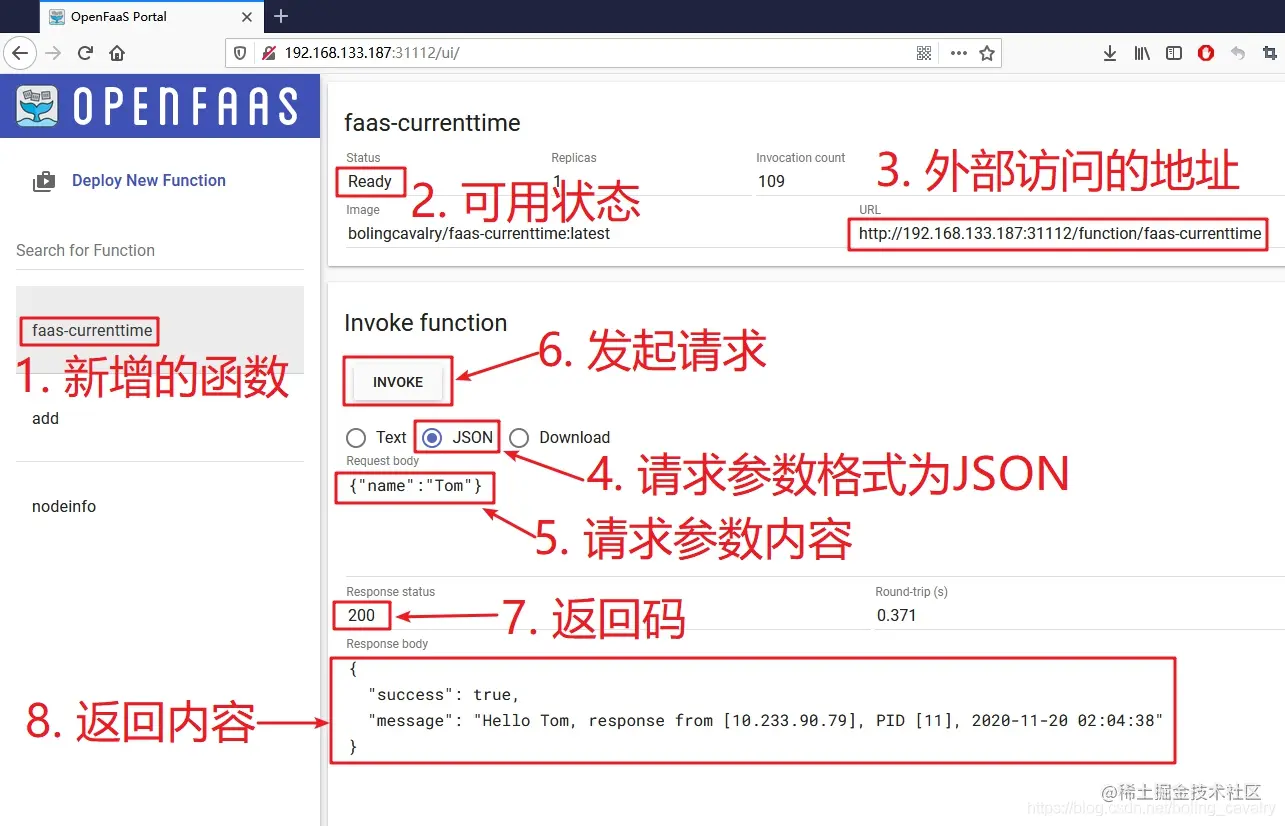
Task: Open the Firefox library menu
Action: [x=1141, y=53]
